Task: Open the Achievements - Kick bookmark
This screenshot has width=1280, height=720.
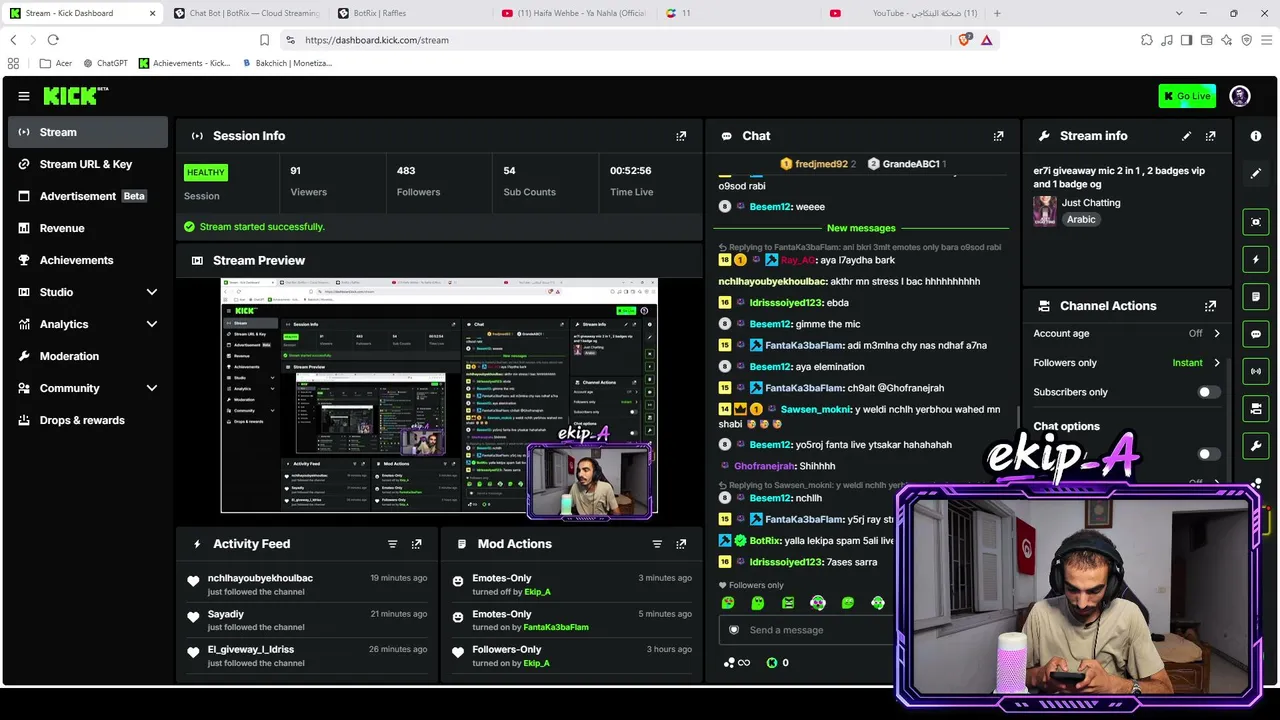Action: click(x=184, y=63)
